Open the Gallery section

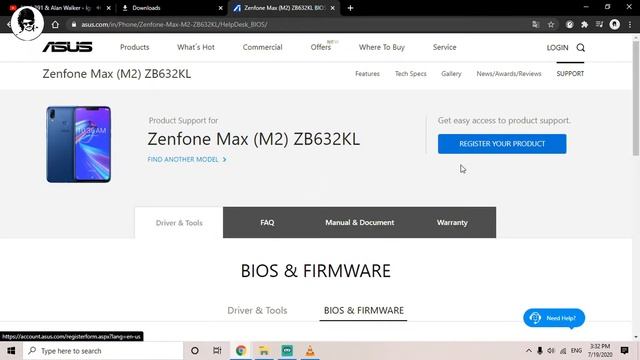(x=451, y=74)
